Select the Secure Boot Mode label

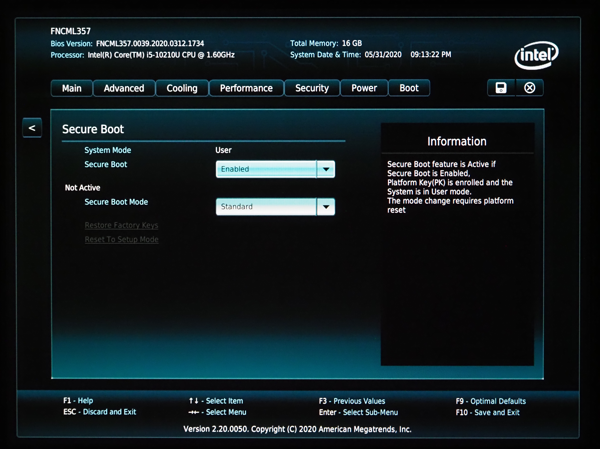(x=116, y=202)
